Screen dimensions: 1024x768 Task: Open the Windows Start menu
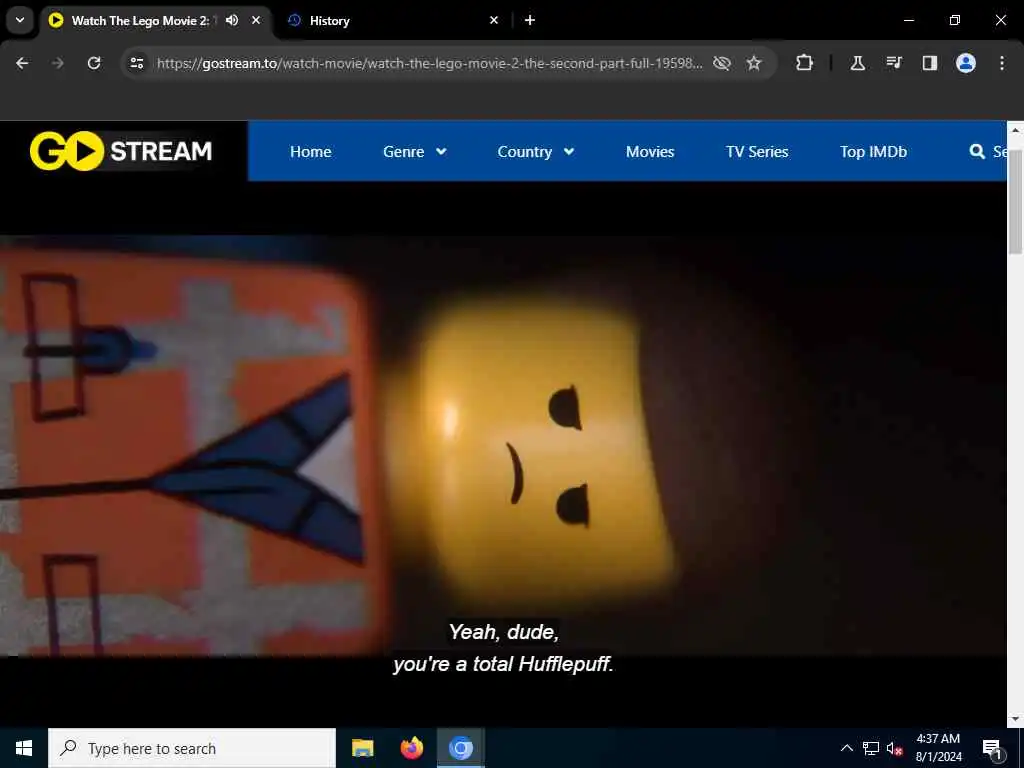coord(24,748)
